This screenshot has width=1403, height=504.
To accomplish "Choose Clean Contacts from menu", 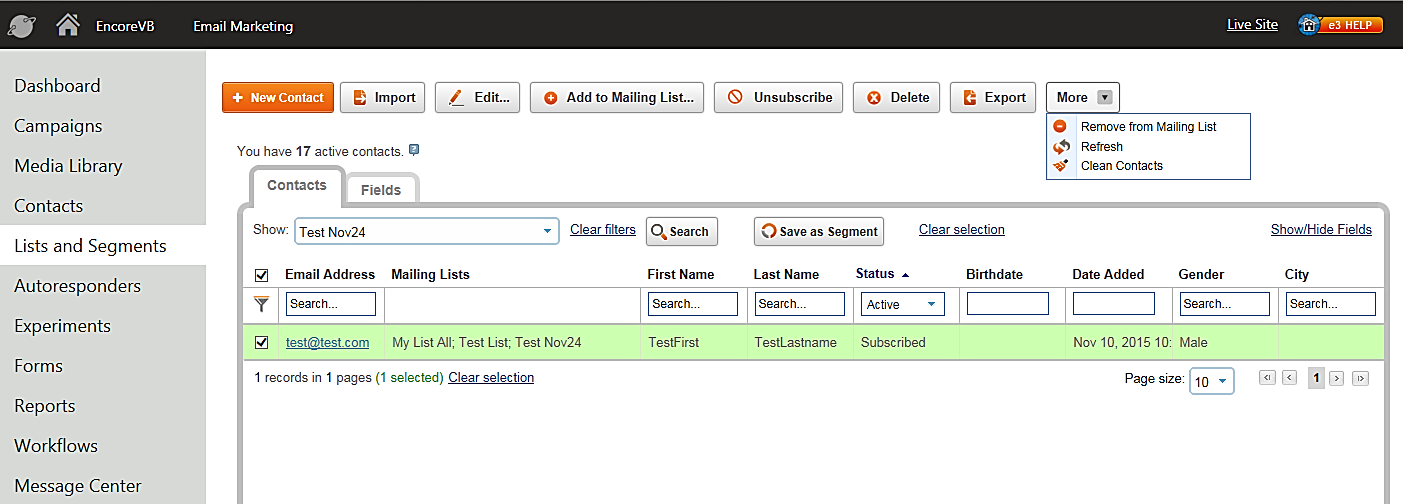I will click(x=1121, y=166).
